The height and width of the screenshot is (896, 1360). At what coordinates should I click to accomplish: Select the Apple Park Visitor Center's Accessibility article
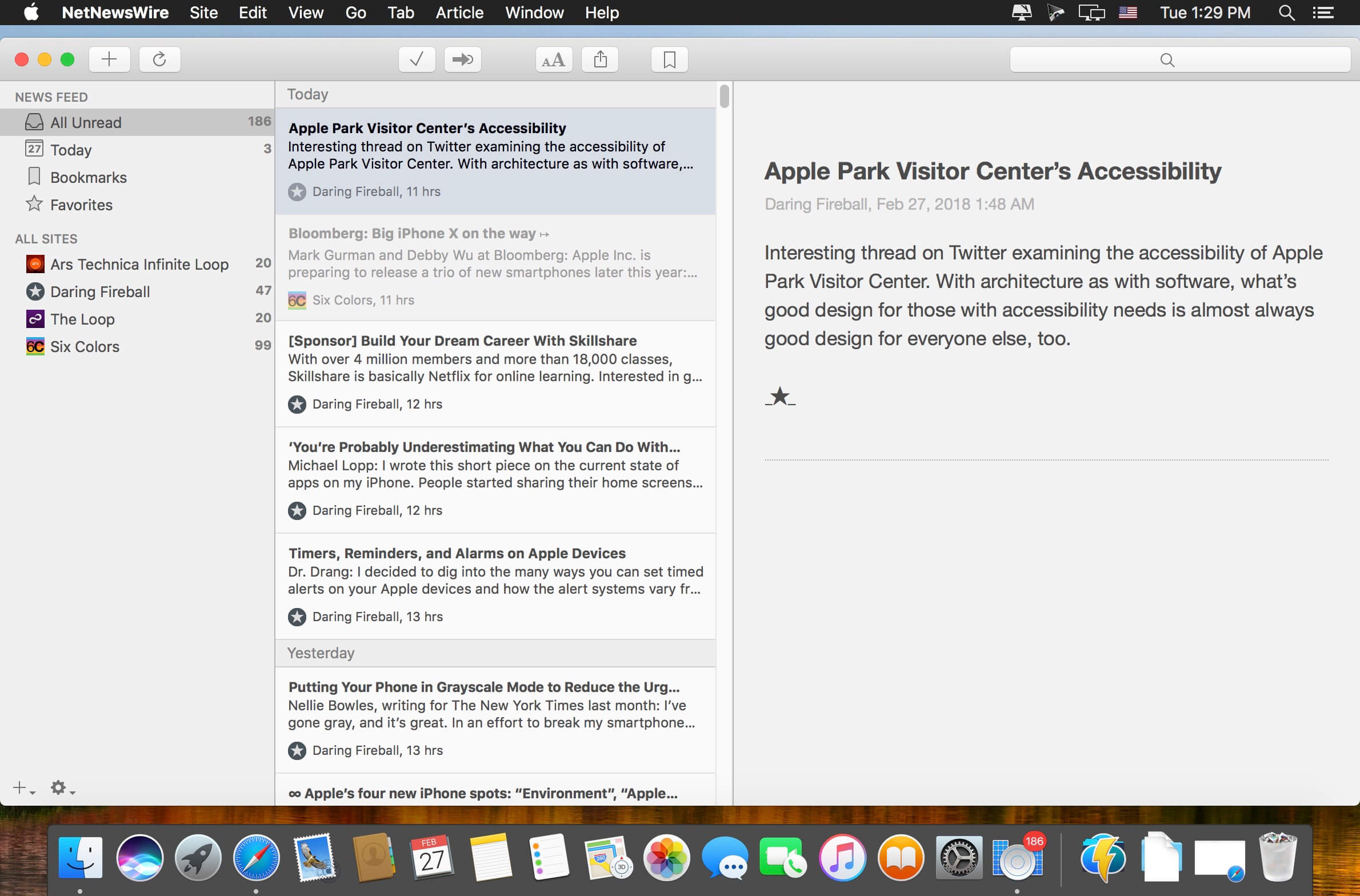click(495, 161)
